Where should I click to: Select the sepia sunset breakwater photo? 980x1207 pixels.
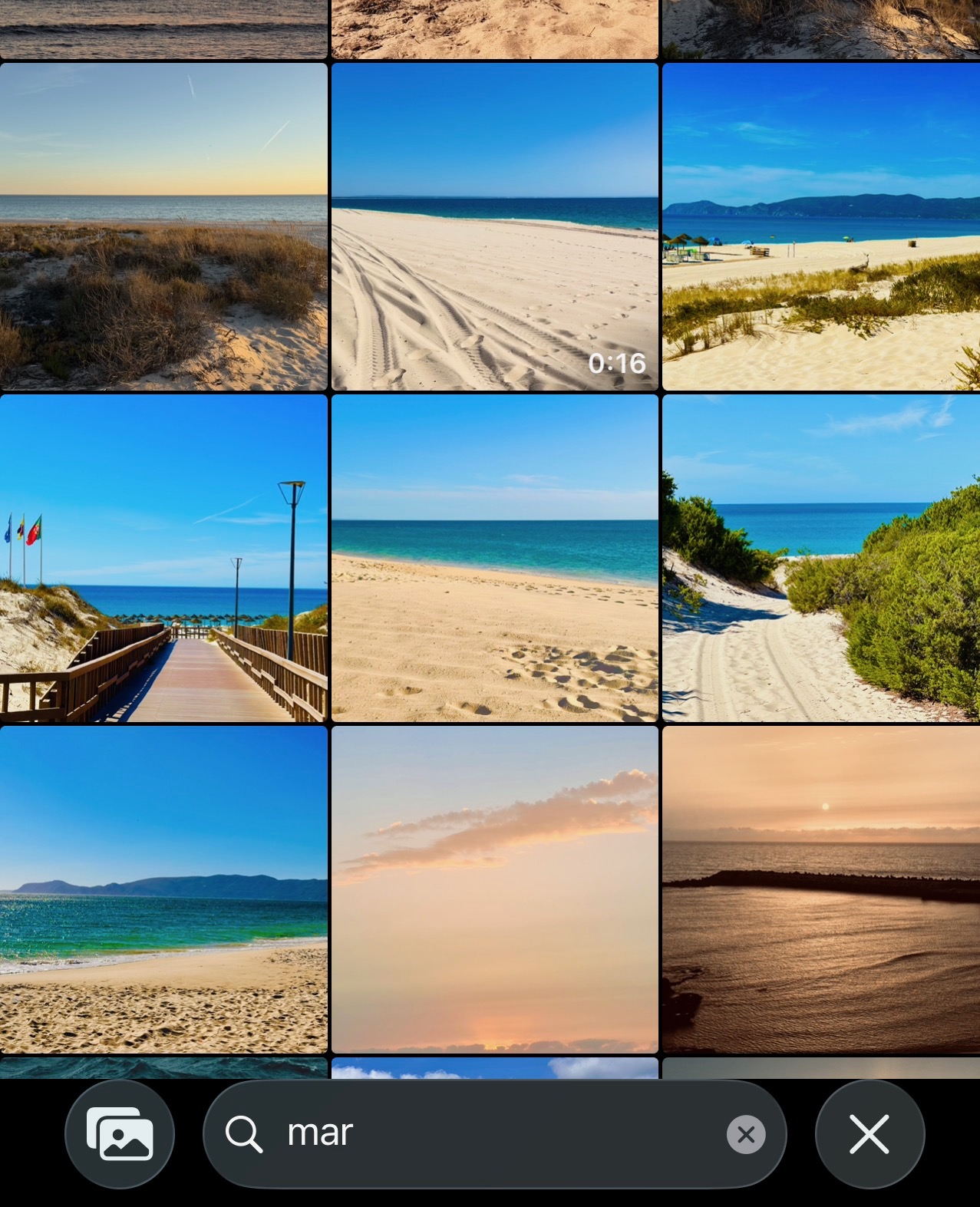820,889
